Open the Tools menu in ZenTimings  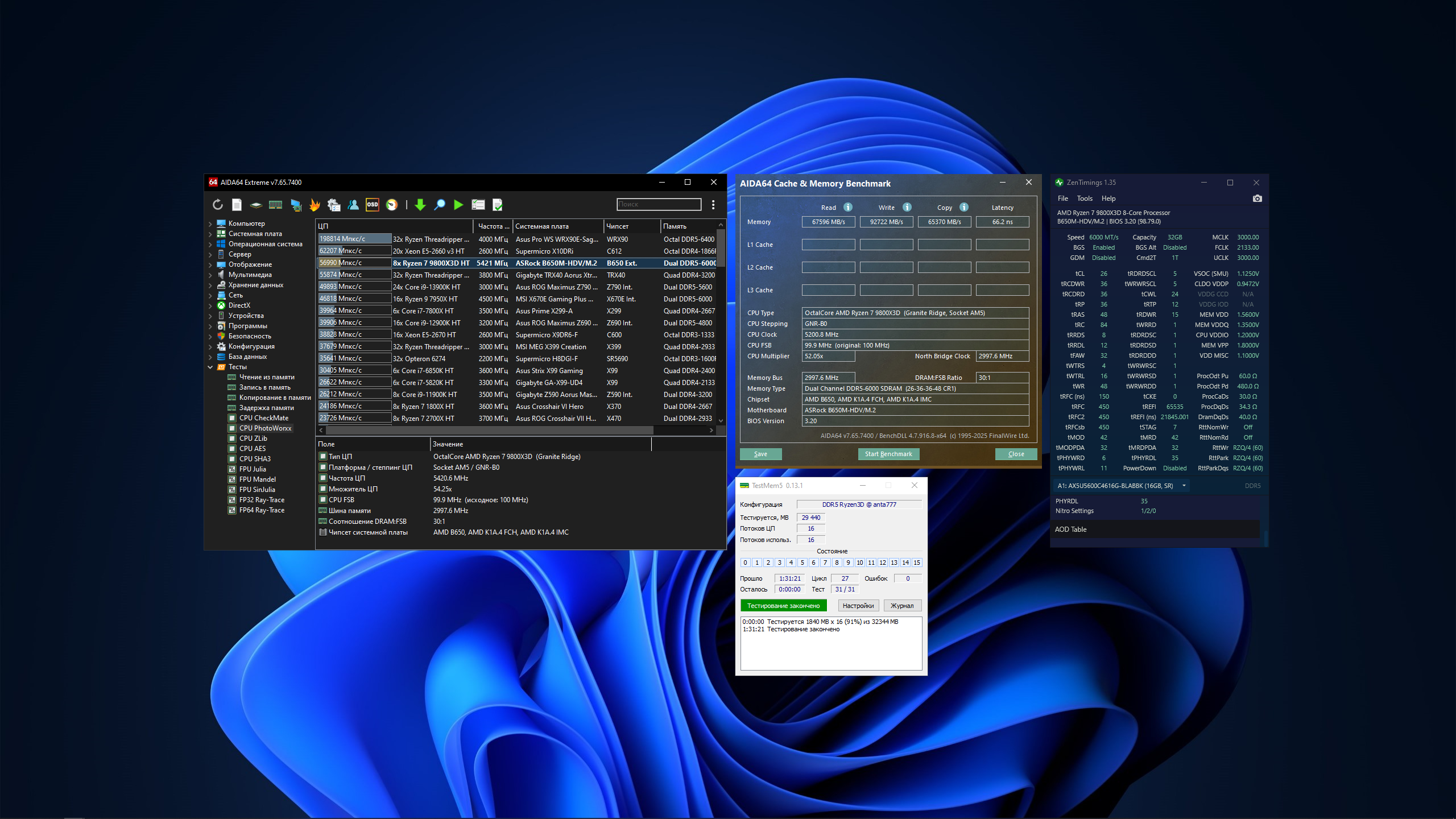click(x=1084, y=198)
